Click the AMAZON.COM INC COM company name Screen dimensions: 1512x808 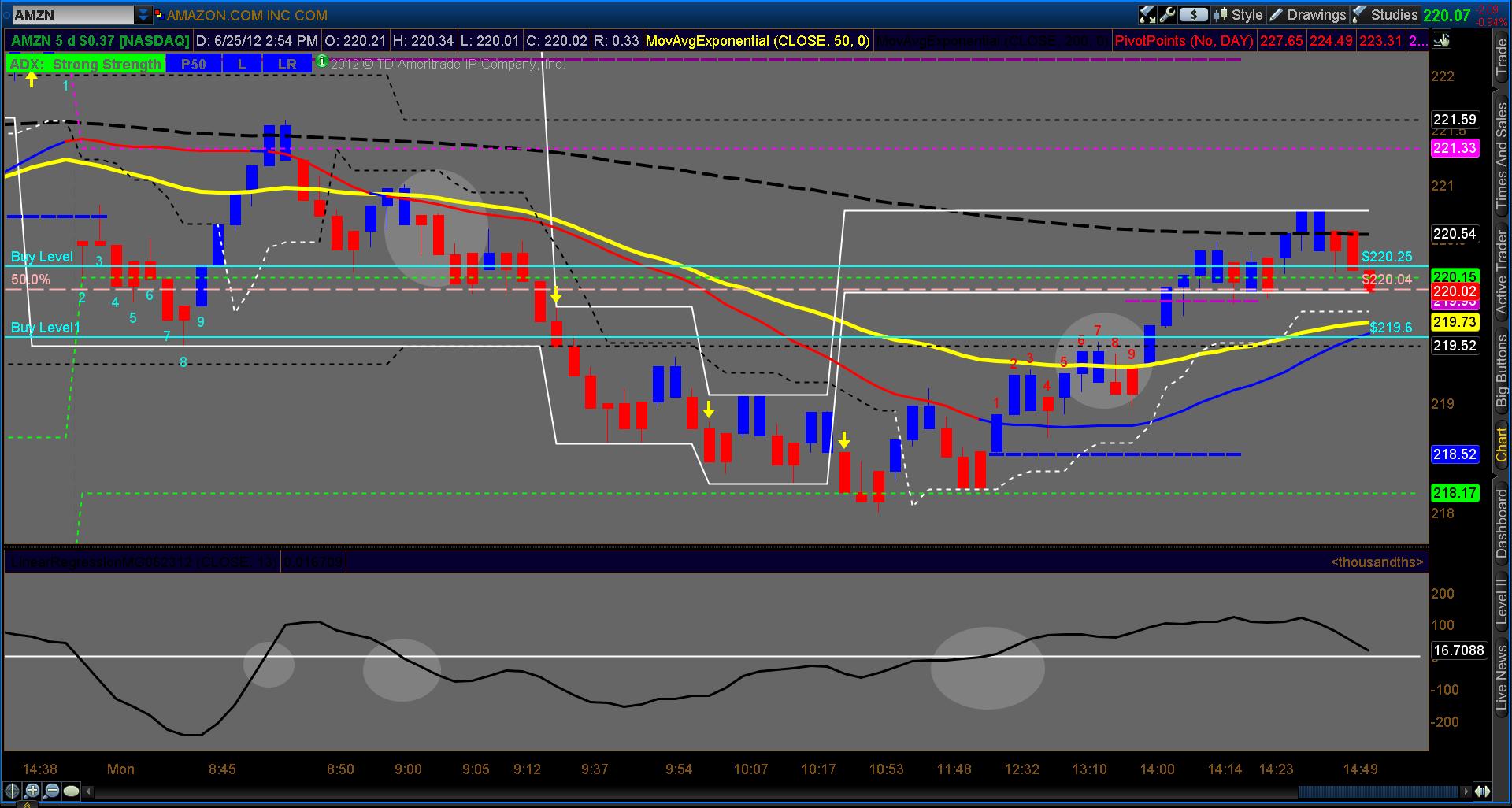247,15
